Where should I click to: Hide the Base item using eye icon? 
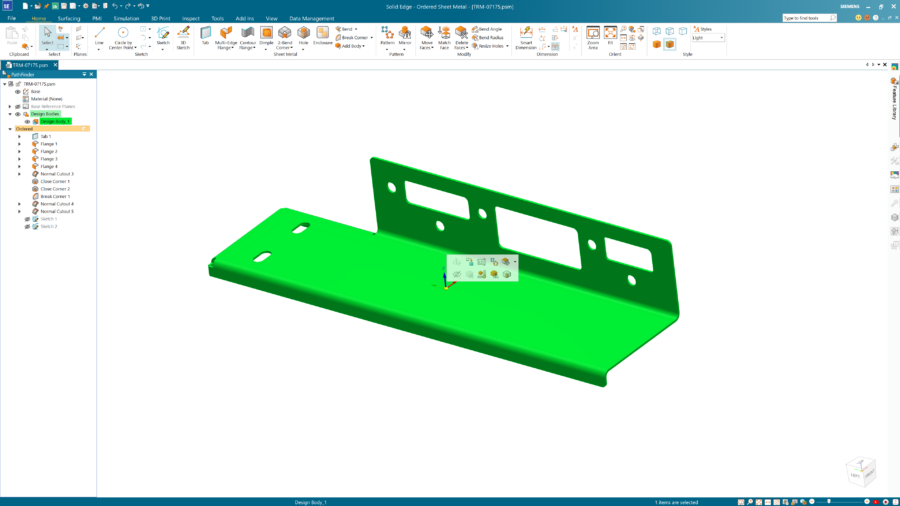tap(18, 91)
